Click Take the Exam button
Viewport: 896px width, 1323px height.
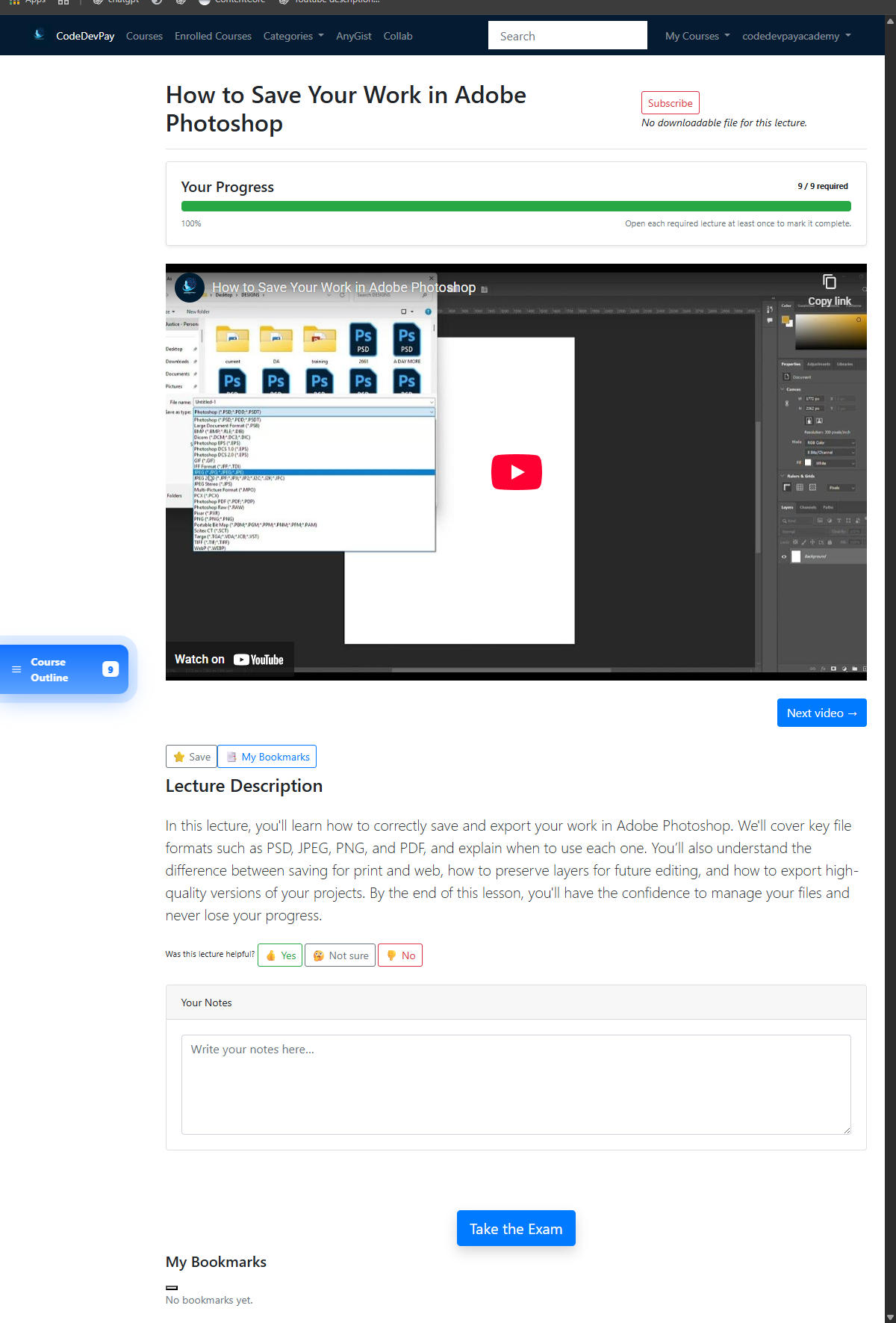516,1228
